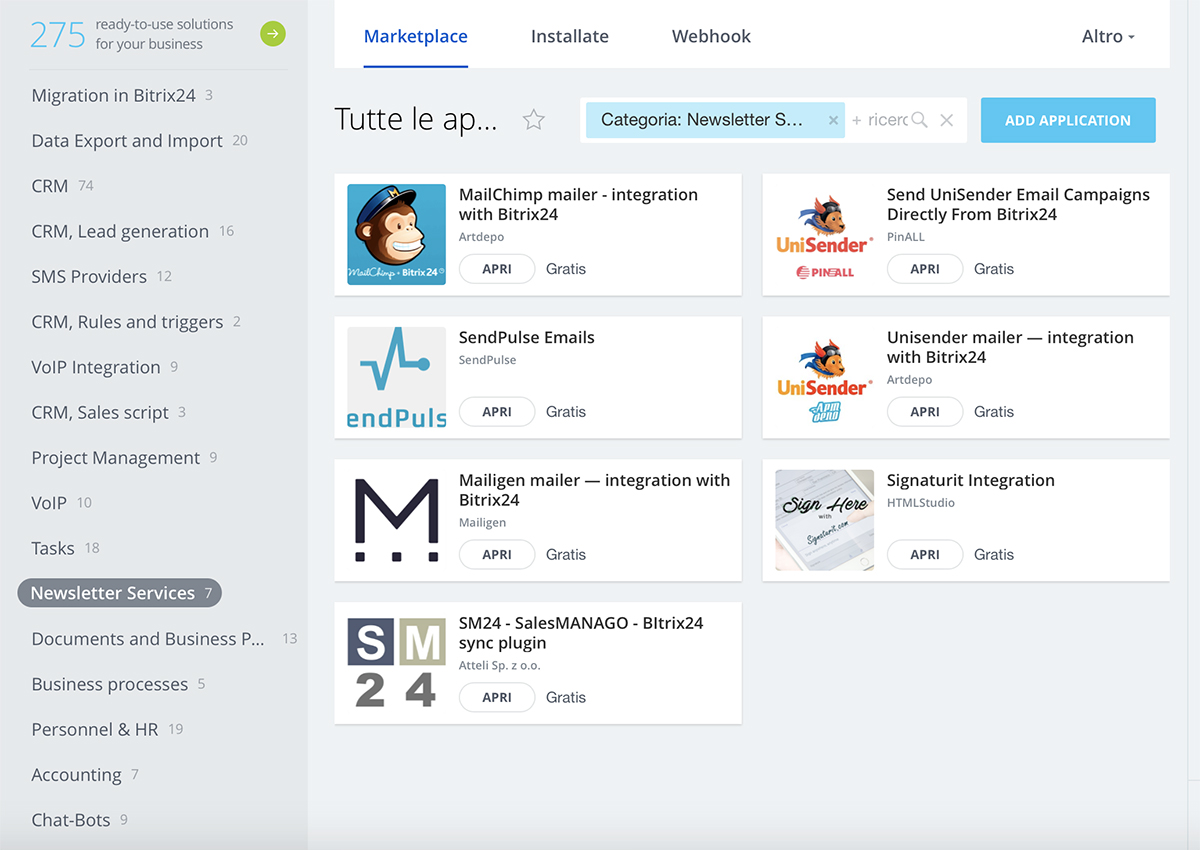The width and height of the screenshot is (1200, 850).
Task: Open SendPulse Emails title link
Action: [x=527, y=337]
